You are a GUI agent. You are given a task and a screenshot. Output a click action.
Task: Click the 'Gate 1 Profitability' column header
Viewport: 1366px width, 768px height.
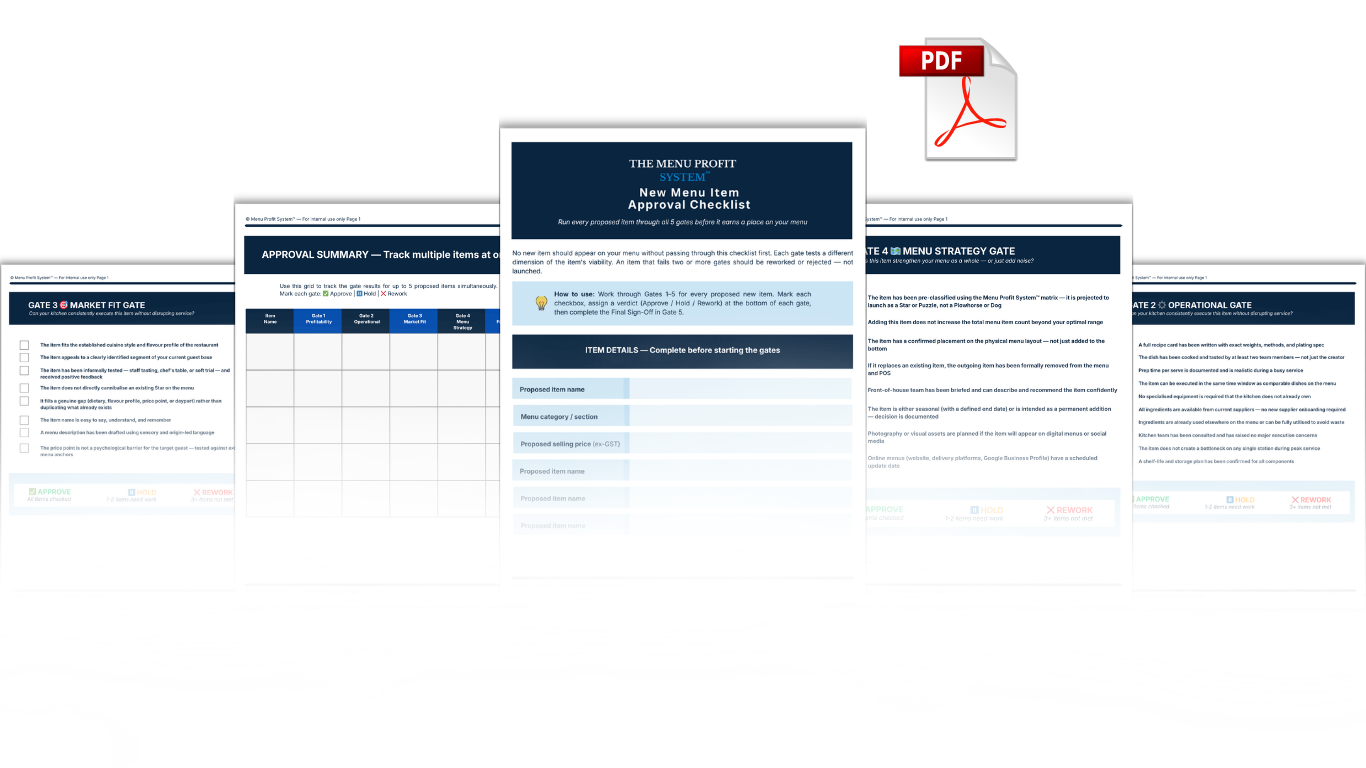318,320
